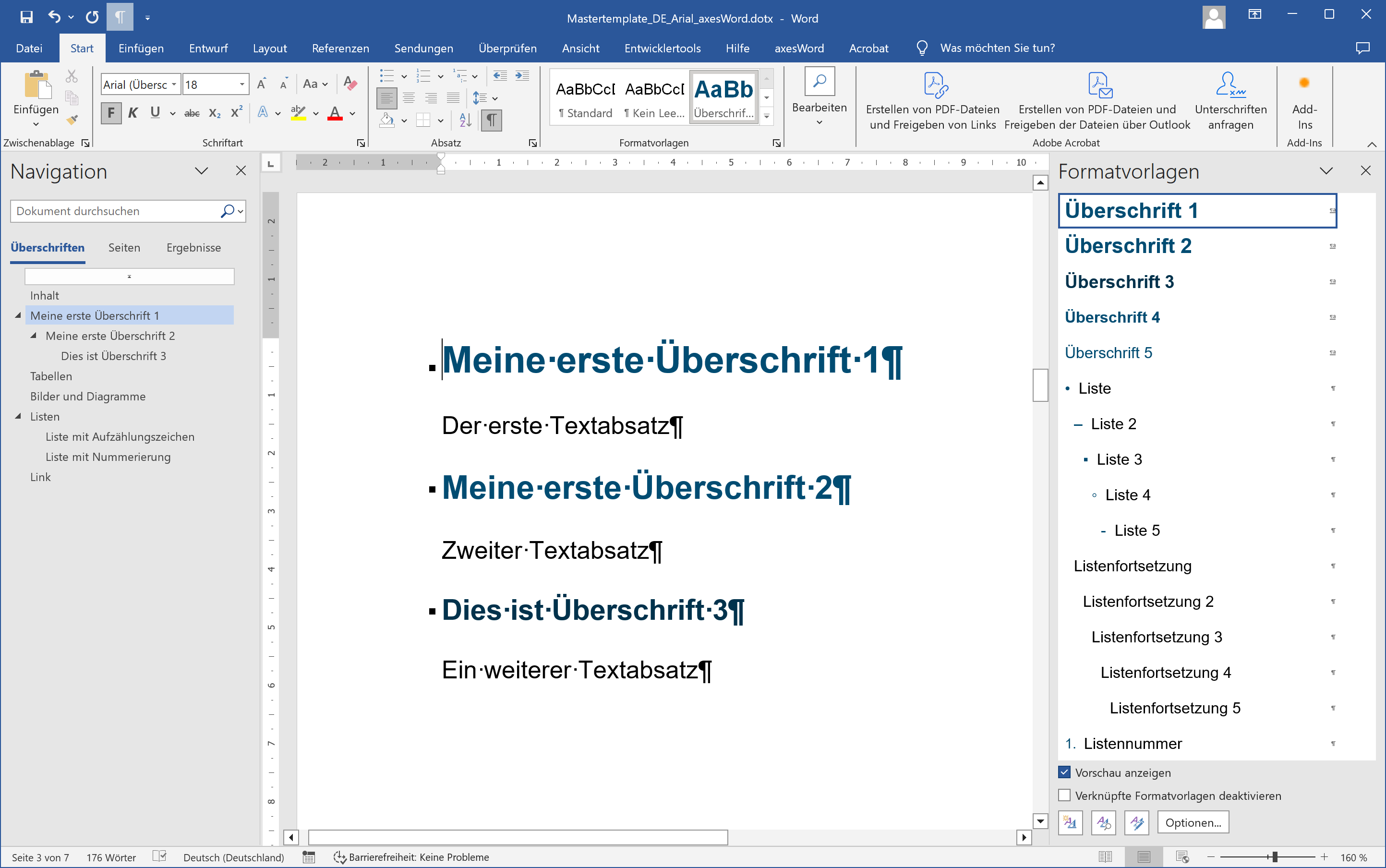Open Navigation pane options chevron
The image size is (1386, 868).
pyautogui.click(x=202, y=171)
